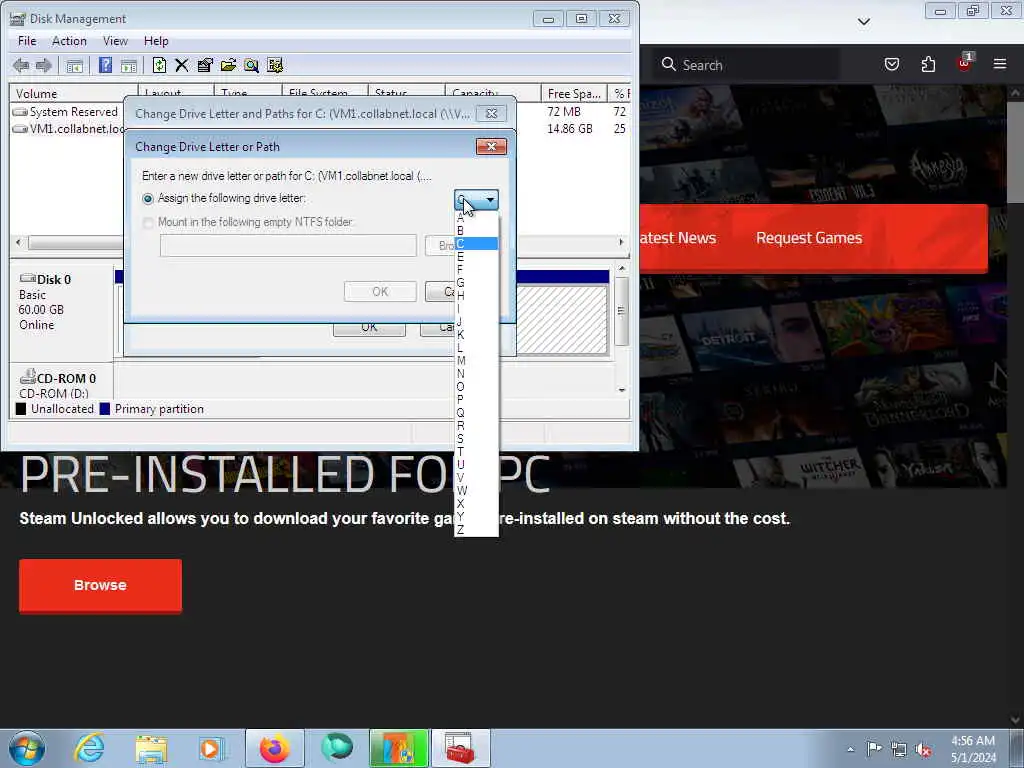Click the Action Center flag tray icon
The image size is (1024, 768).
(874, 748)
